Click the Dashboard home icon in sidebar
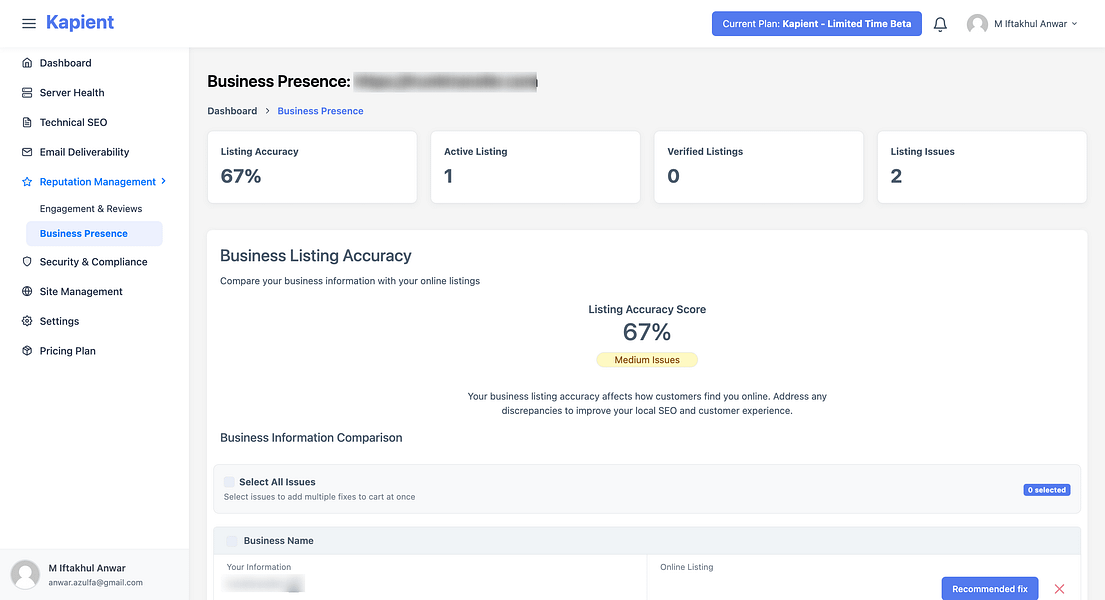Viewport: 1105px width, 600px height. click(x=27, y=63)
